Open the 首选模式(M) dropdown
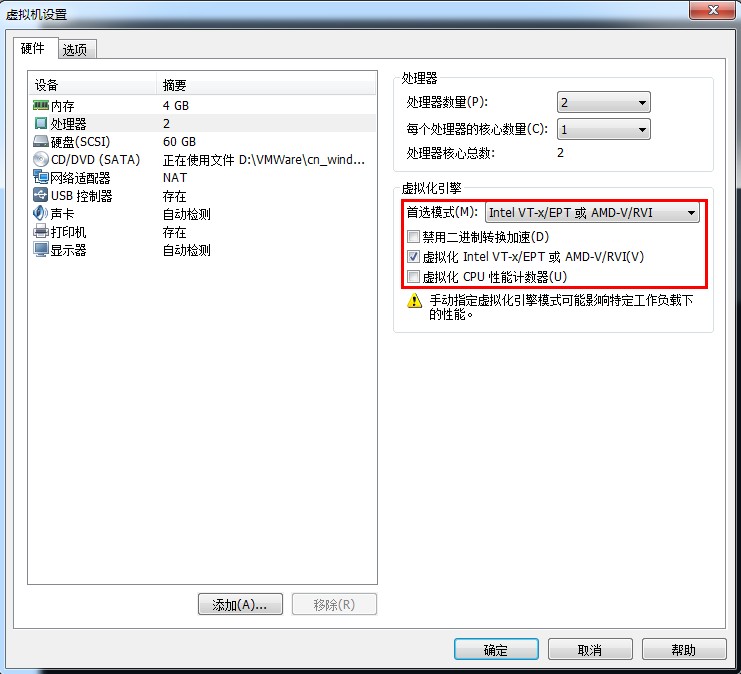Image resolution: width=741 pixels, height=674 pixels. (x=592, y=213)
